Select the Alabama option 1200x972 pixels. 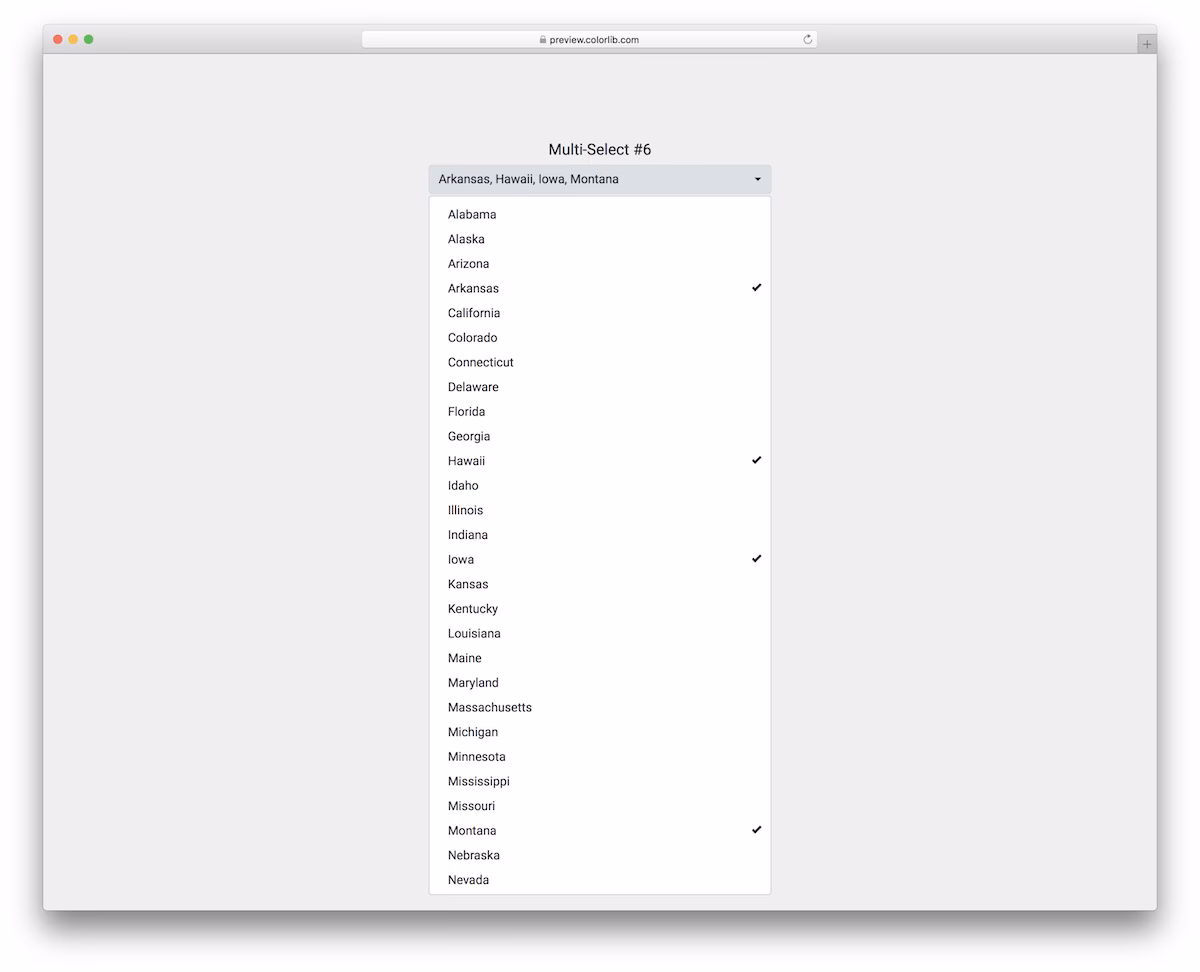tap(600, 214)
